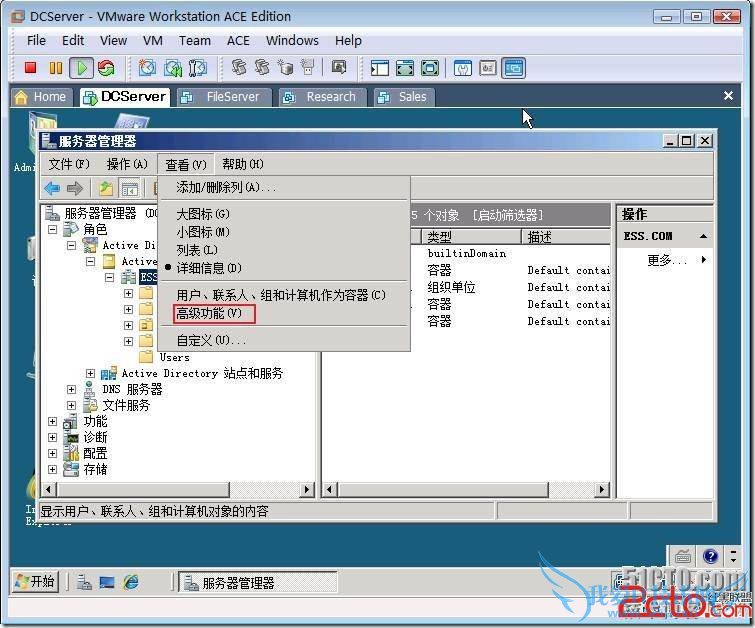Click the 描述 column header

566,236
